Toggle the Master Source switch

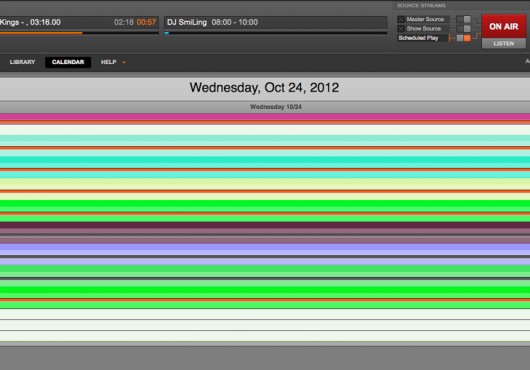coord(463,19)
